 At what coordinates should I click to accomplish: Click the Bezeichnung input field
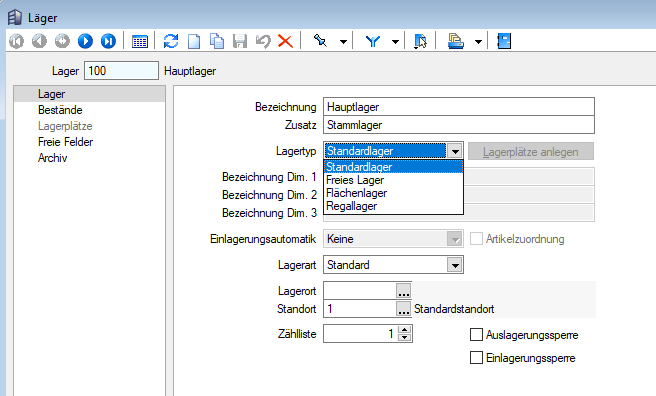point(459,107)
